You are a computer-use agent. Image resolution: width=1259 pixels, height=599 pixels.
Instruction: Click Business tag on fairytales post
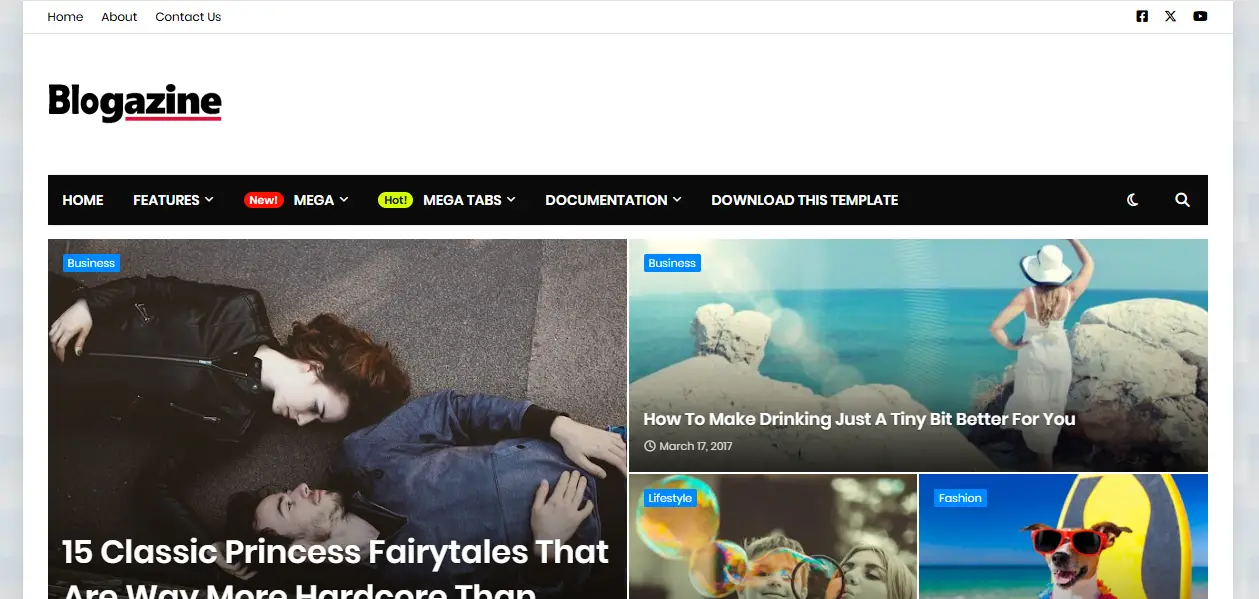(x=91, y=263)
